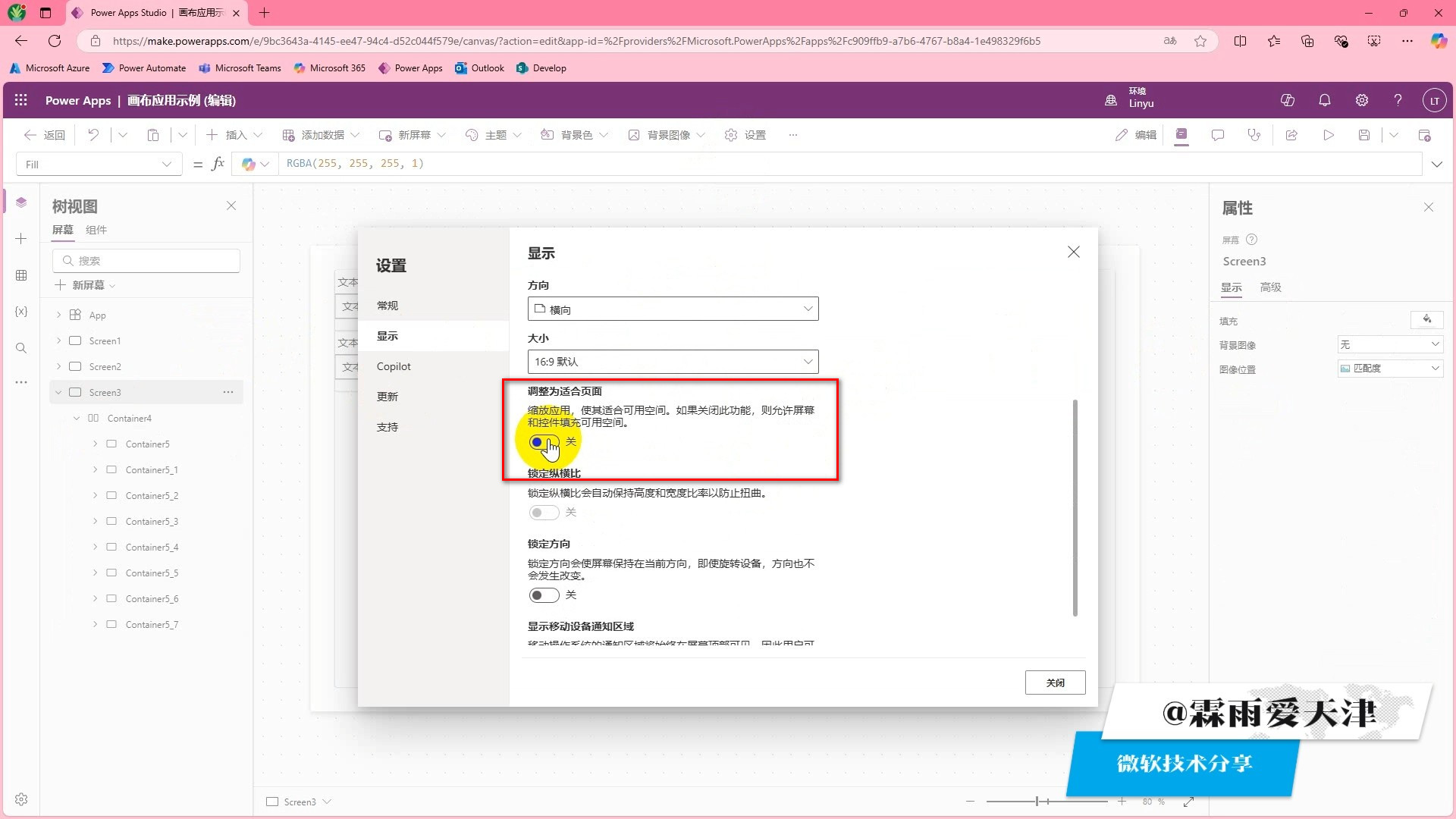Toggle the scale to fit switch
Viewport: 1456px width, 819px height.
tap(544, 442)
